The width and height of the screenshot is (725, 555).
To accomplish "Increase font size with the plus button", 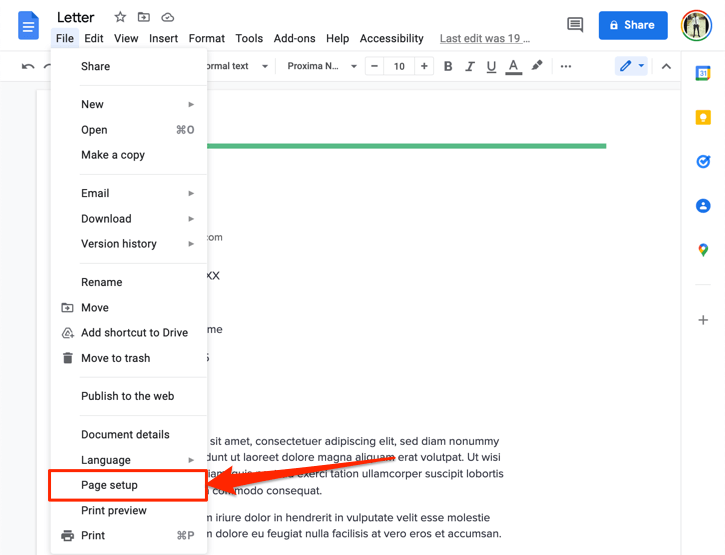I will coord(424,66).
